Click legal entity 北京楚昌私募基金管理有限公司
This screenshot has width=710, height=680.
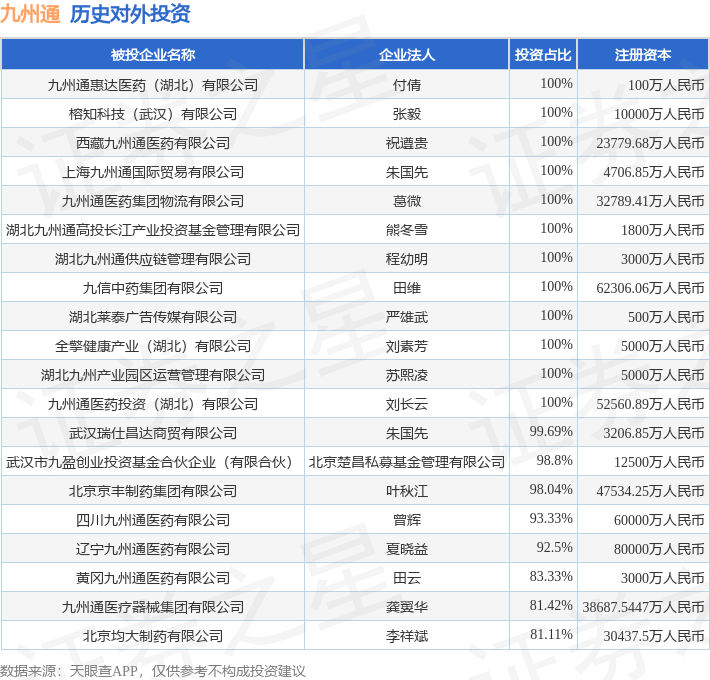407,461
